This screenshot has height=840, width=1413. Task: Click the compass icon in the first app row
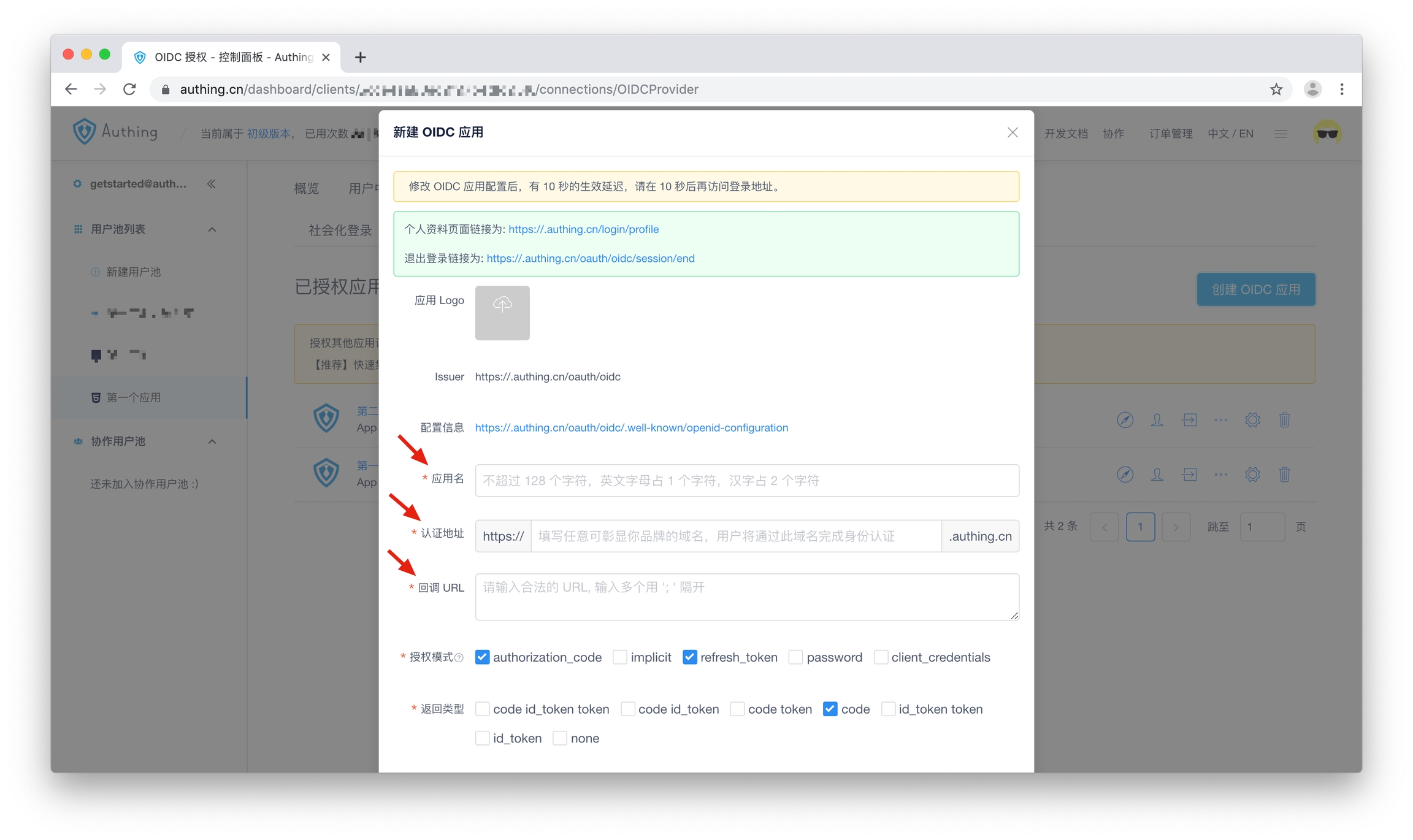1124,420
